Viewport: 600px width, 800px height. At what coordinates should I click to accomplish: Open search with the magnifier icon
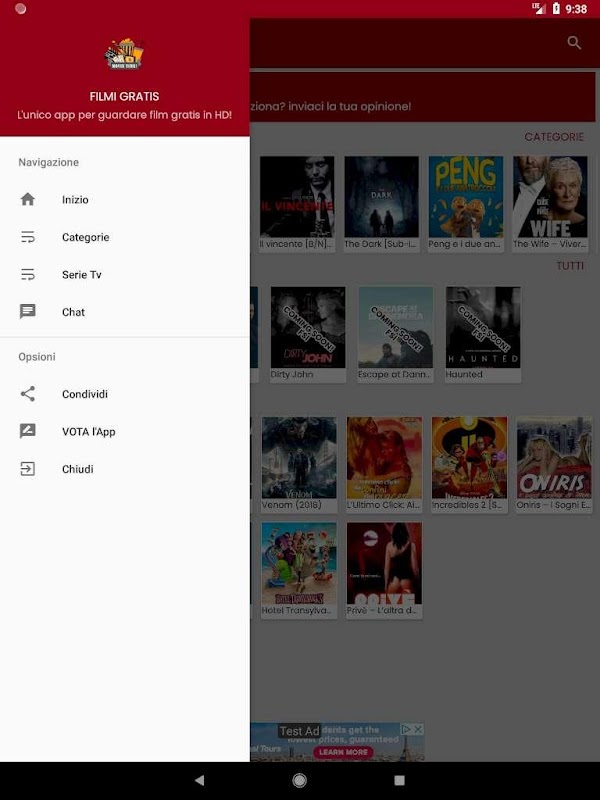[x=574, y=43]
